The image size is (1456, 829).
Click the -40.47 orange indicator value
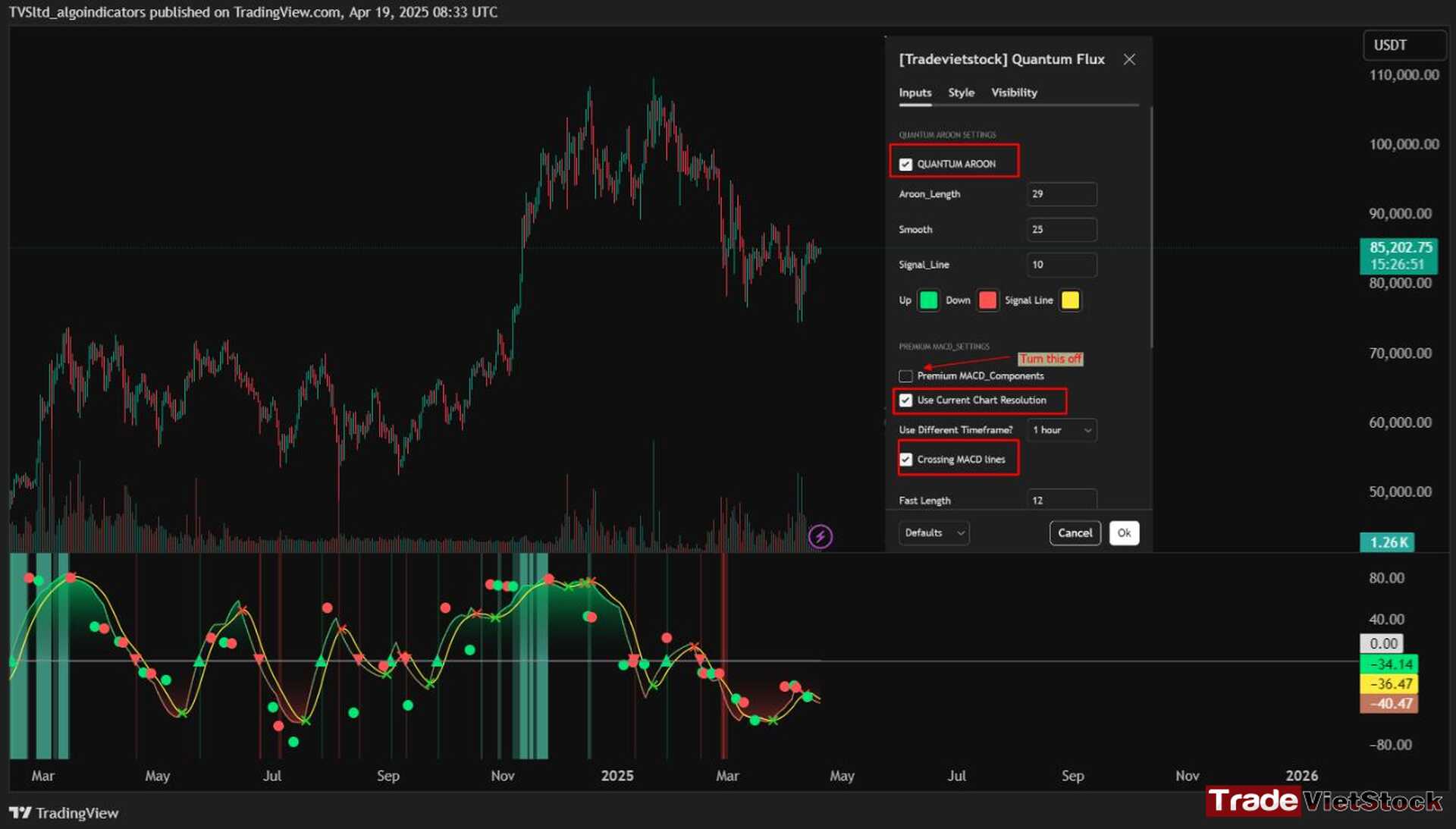1389,704
